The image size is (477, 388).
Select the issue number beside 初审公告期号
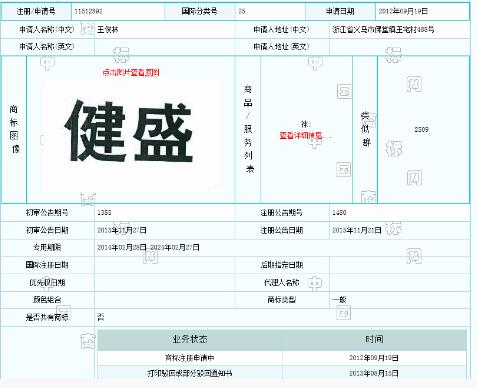click(104, 212)
